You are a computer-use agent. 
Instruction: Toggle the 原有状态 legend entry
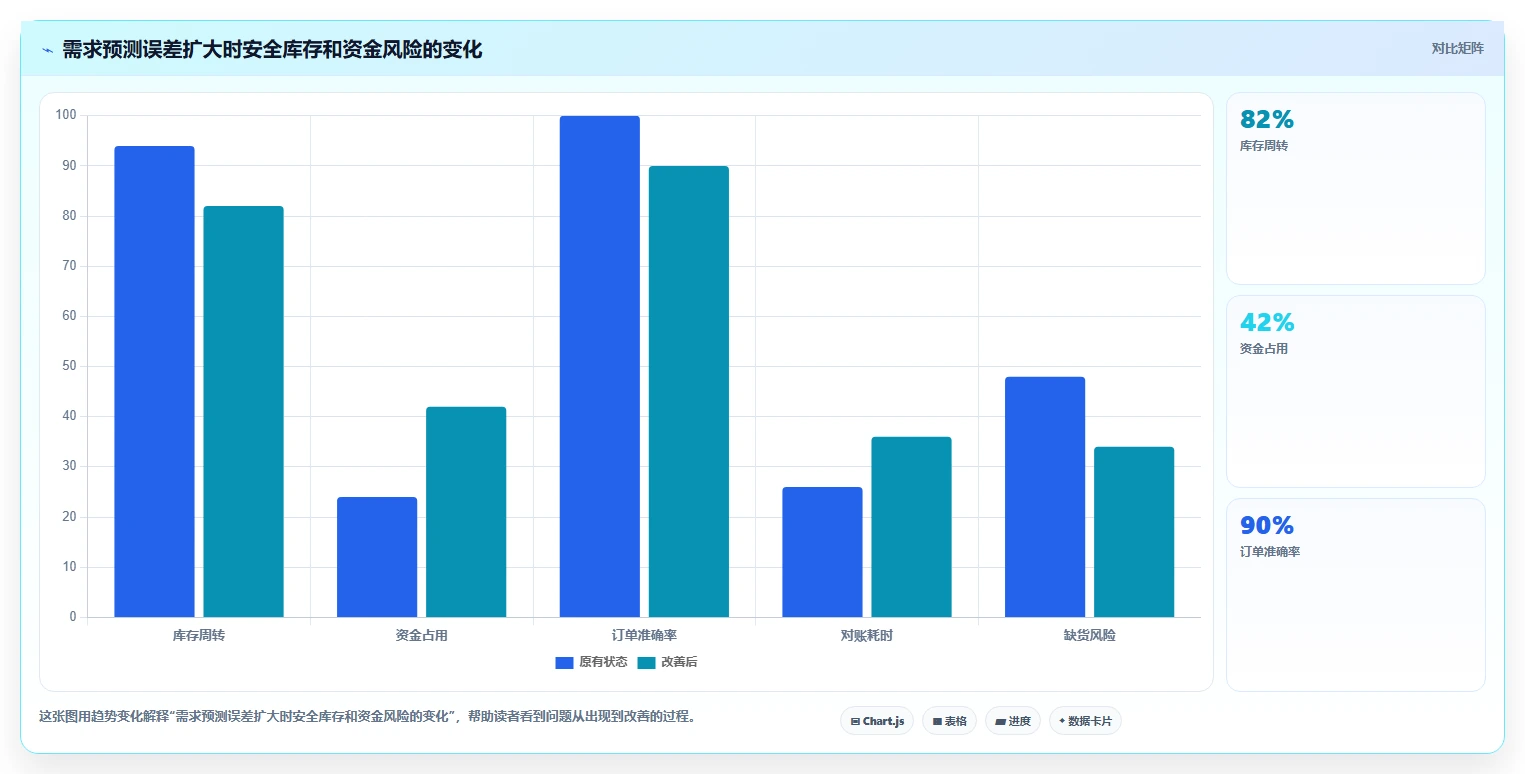click(591, 662)
